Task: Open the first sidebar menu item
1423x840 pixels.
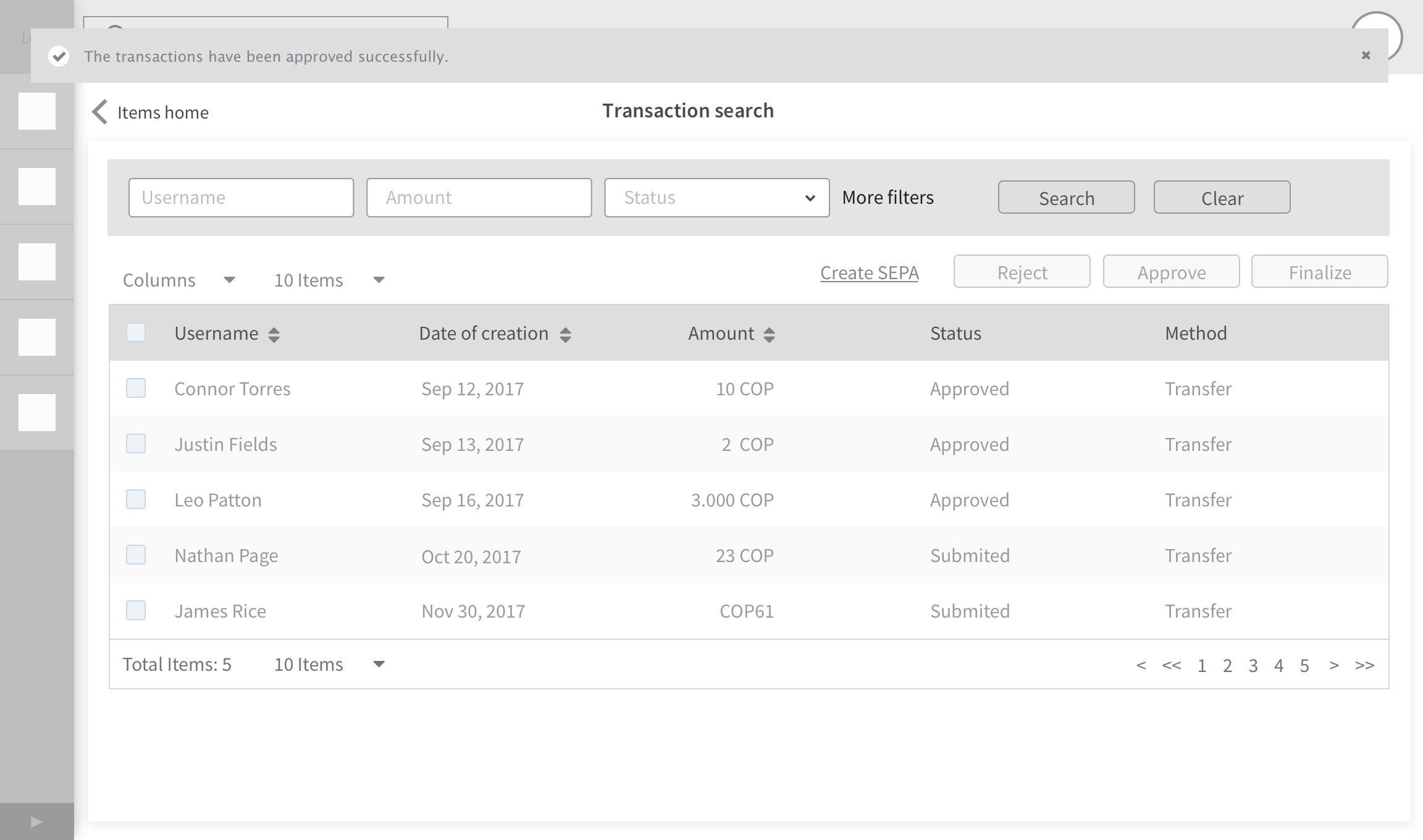Action: [37, 111]
